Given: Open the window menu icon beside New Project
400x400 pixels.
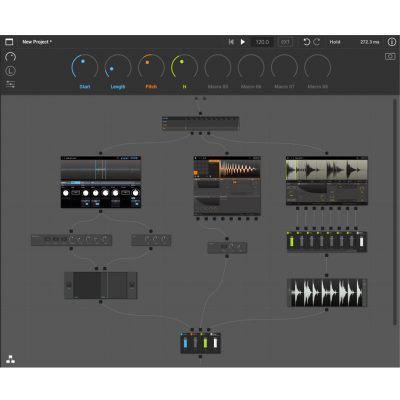Looking at the screenshot, I should (x=9, y=42).
